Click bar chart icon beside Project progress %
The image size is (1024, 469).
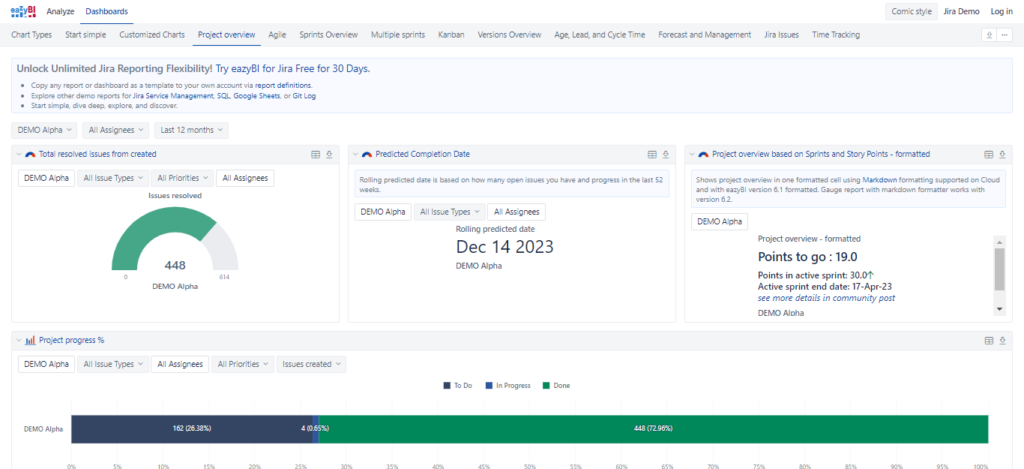point(30,340)
